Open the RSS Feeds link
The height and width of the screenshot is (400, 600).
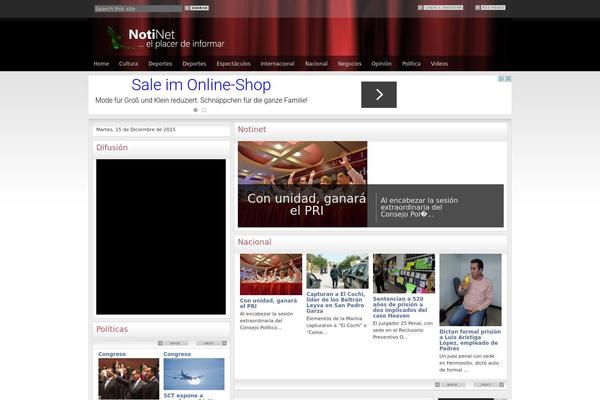pos(490,7)
